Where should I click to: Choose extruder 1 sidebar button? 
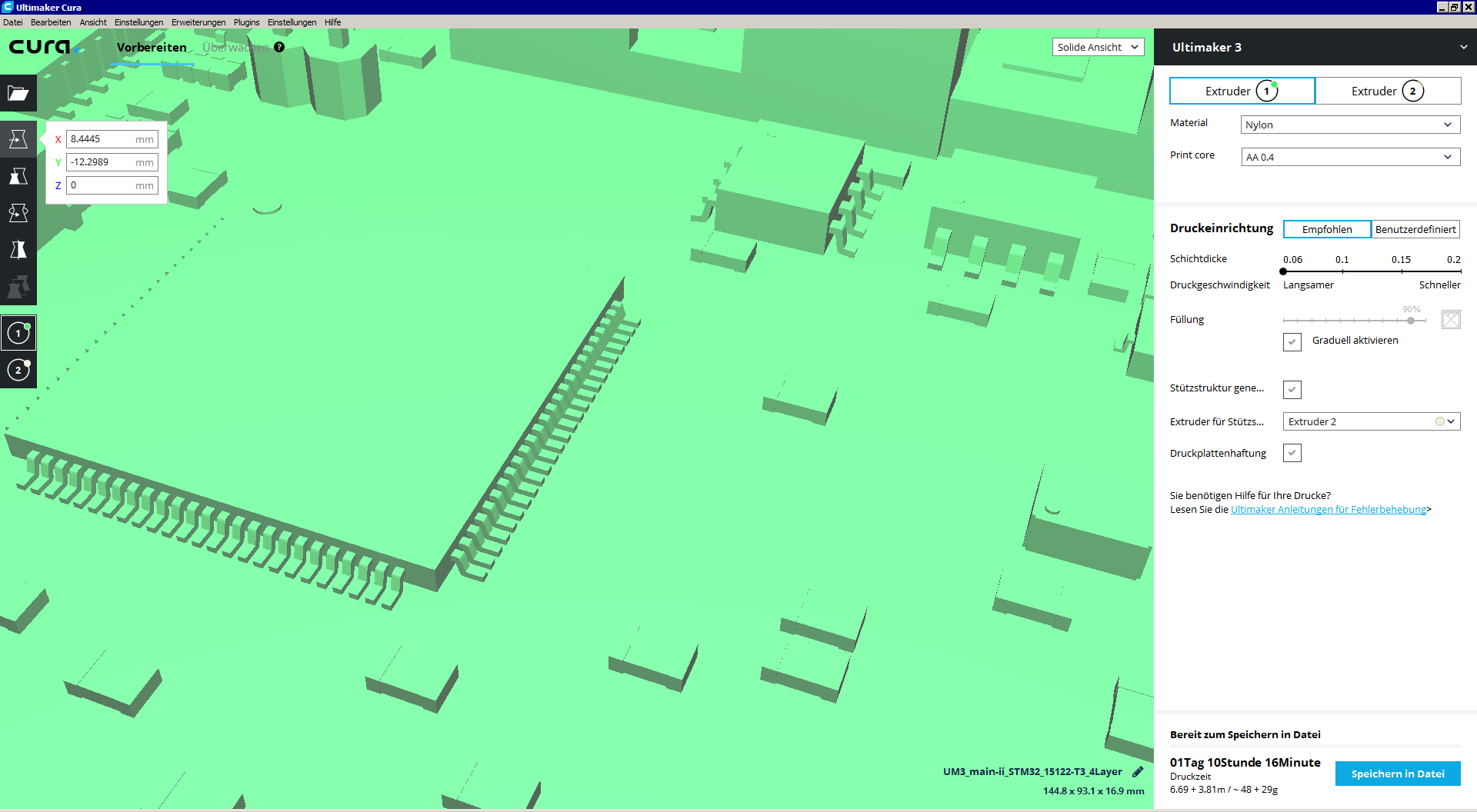(x=18, y=333)
